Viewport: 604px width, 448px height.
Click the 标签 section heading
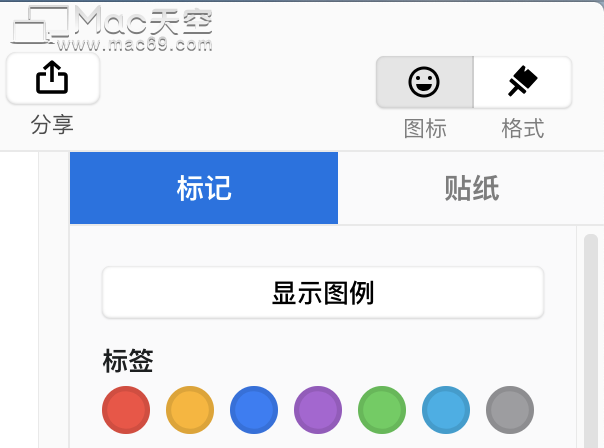coord(128,361)
